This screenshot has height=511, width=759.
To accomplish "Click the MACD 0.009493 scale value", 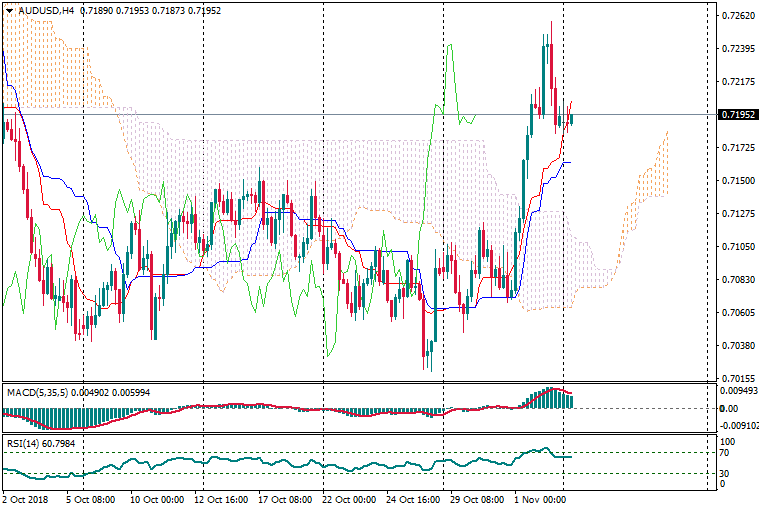I will click(x=739, y=392).
